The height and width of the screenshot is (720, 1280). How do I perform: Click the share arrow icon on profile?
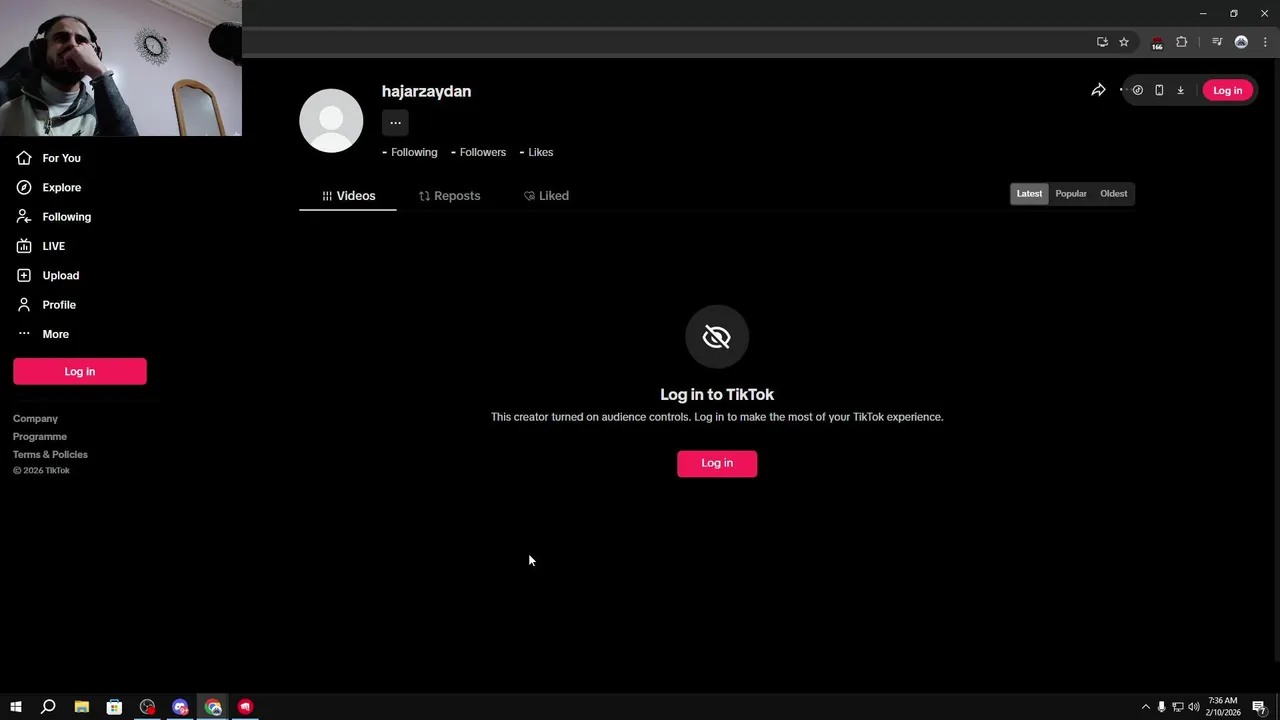click(1098, 90)
